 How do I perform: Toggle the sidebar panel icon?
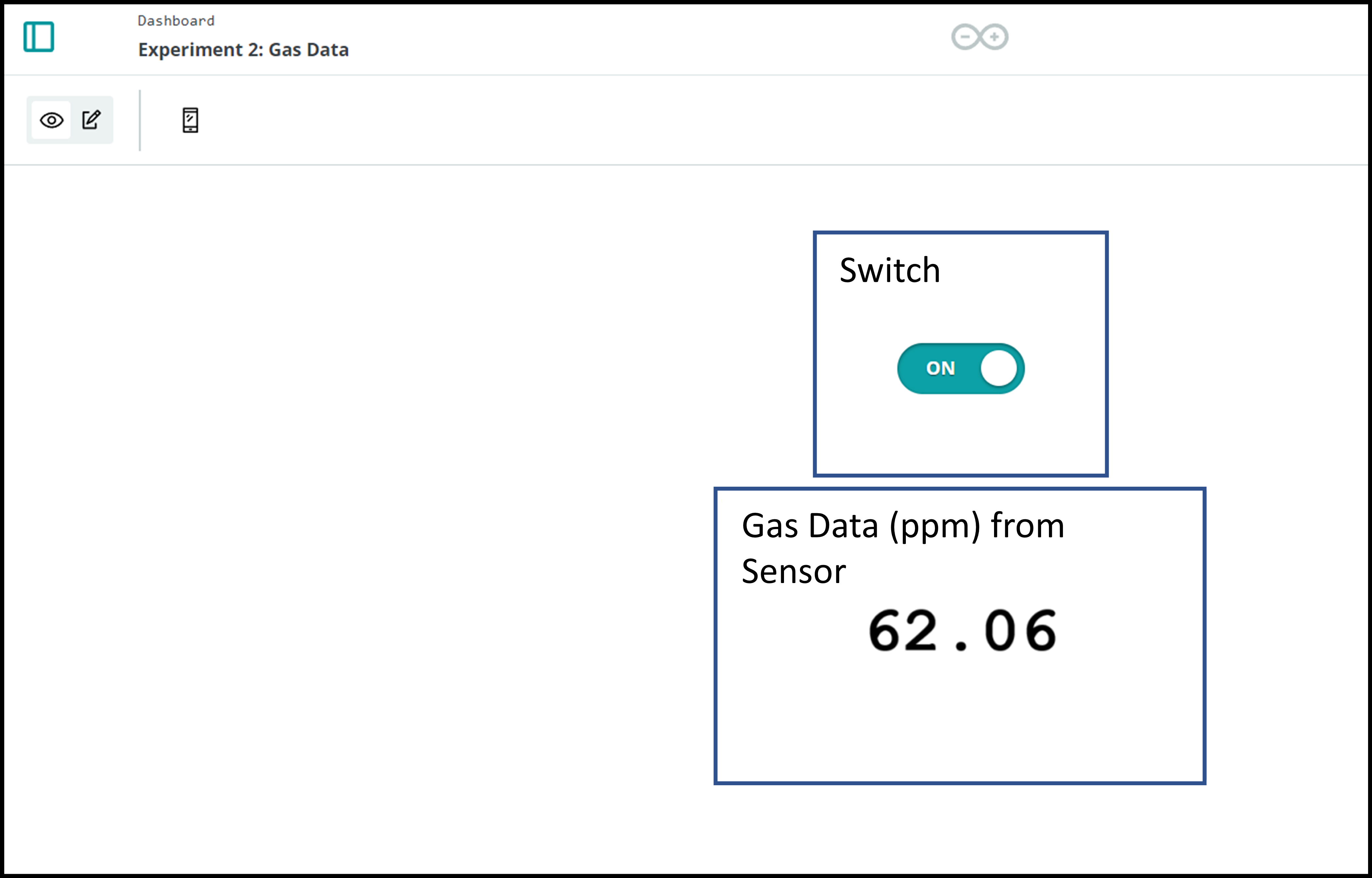tap(39, 37)
